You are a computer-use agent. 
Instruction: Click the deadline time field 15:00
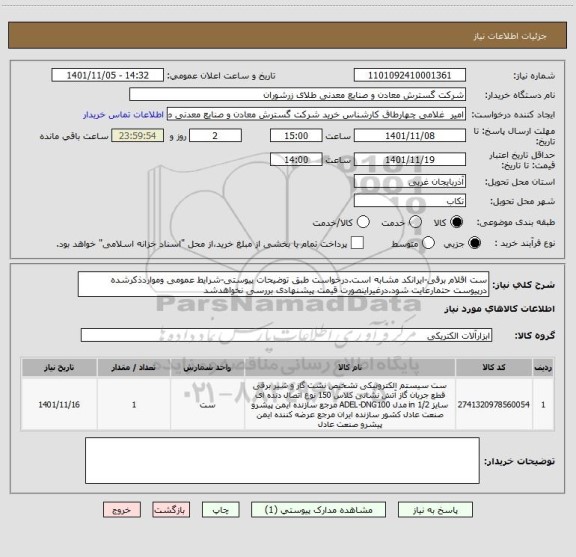296,136
